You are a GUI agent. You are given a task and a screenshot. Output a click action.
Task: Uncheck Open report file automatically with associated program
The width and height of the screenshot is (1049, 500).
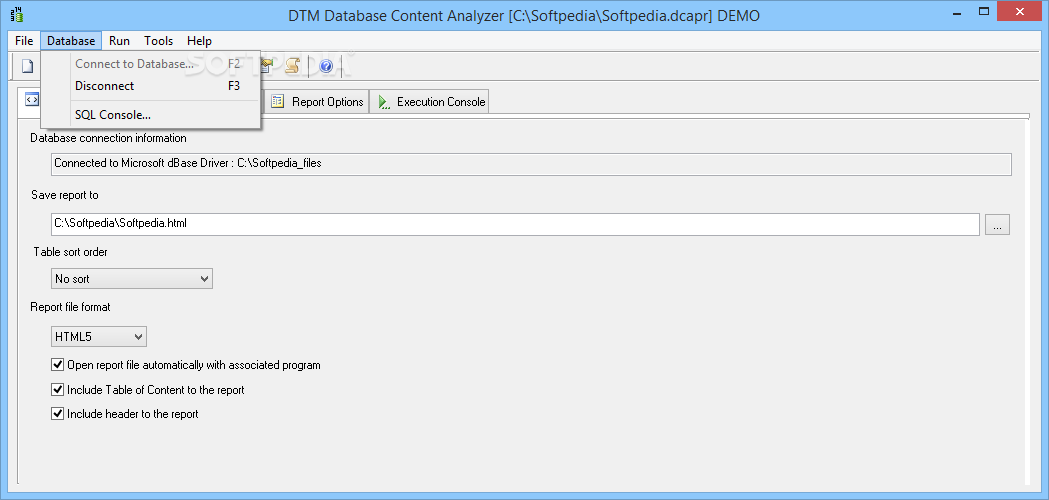(x=58, y=365)
